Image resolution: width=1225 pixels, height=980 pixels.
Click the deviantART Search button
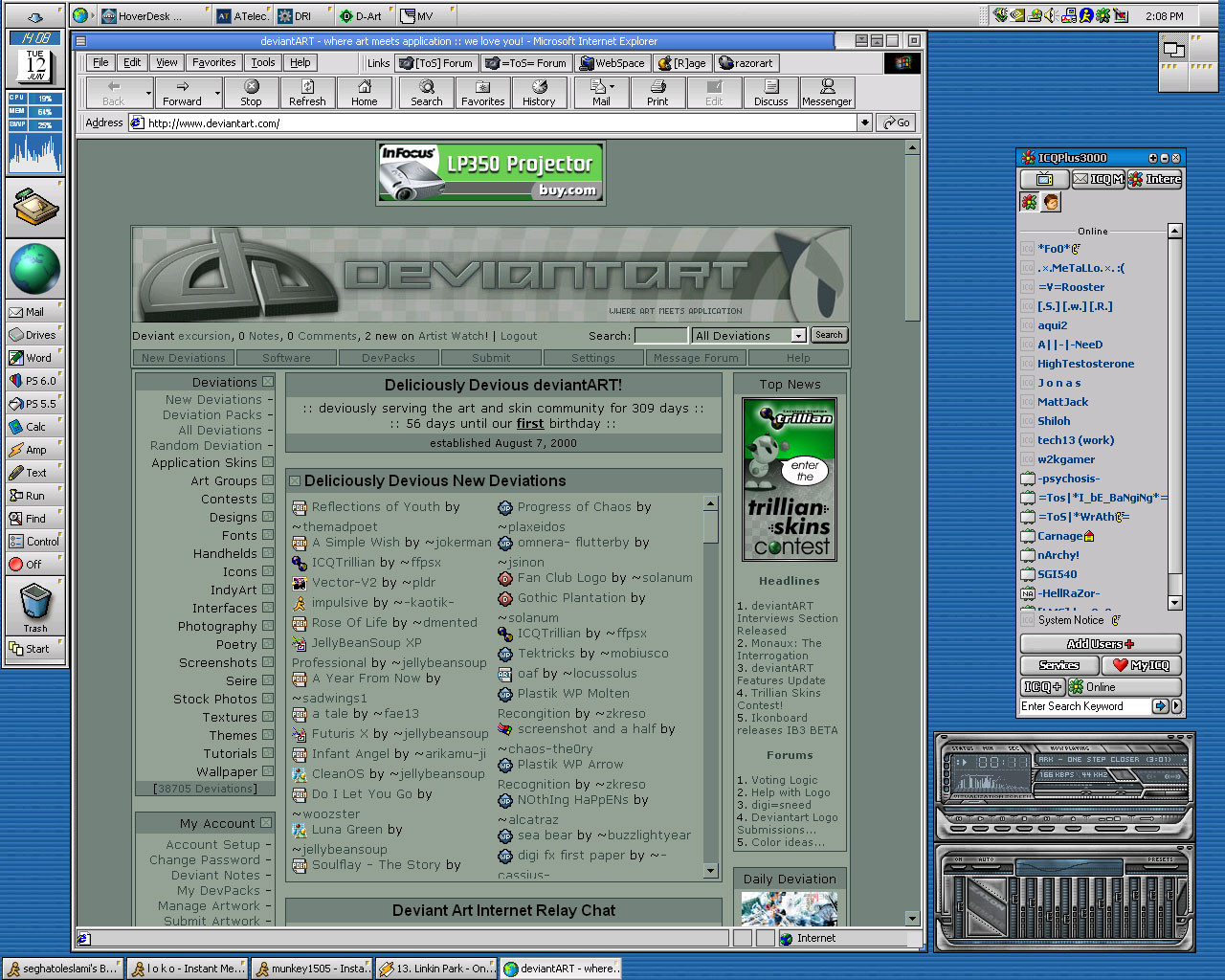829,335
